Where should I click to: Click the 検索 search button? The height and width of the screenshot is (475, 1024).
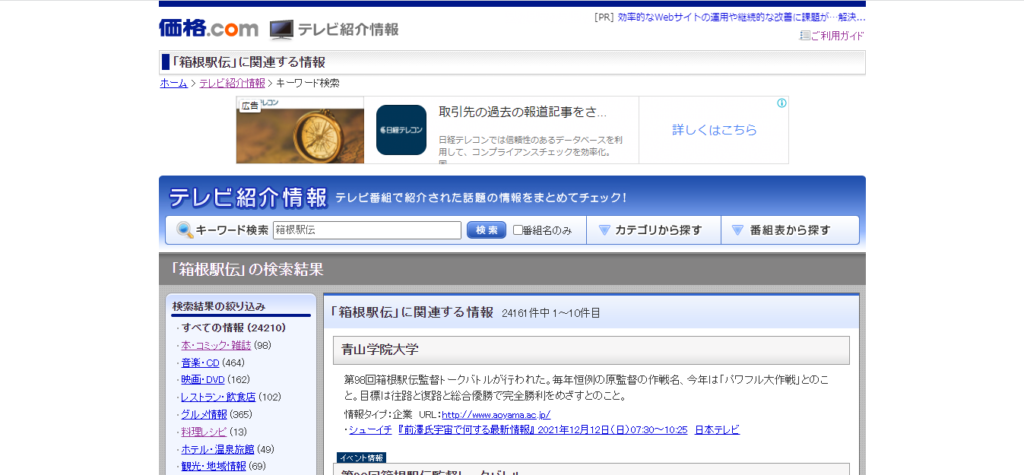tap(487, 230)
